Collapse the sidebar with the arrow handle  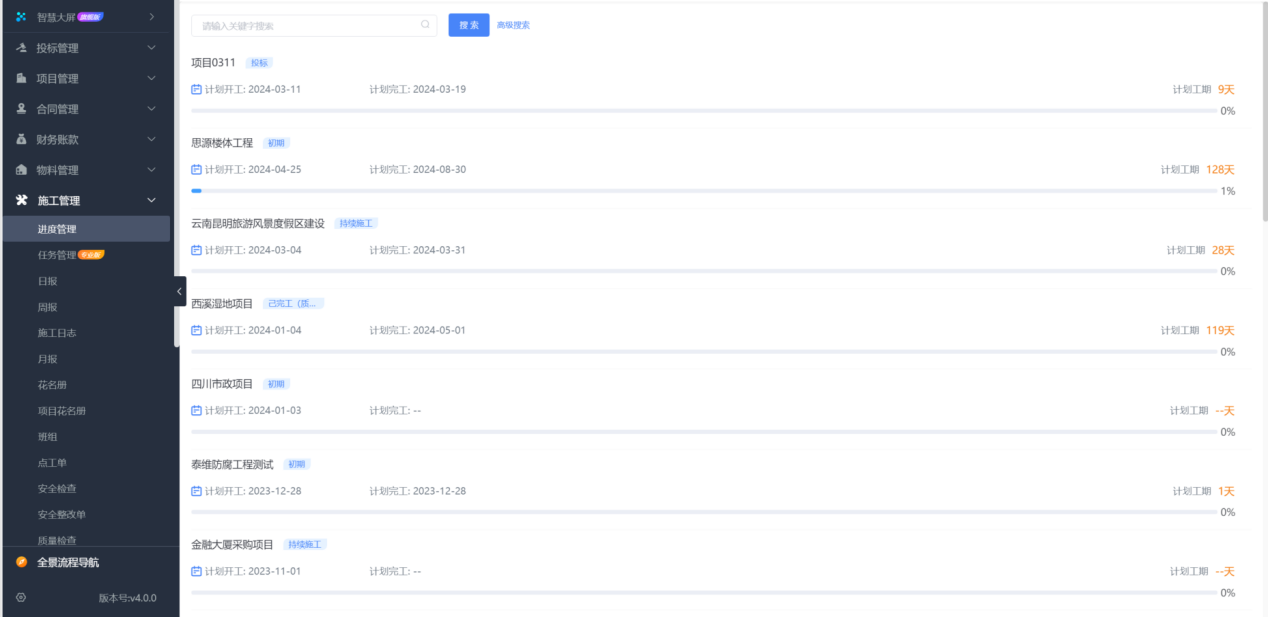click(x=180, y=291)
